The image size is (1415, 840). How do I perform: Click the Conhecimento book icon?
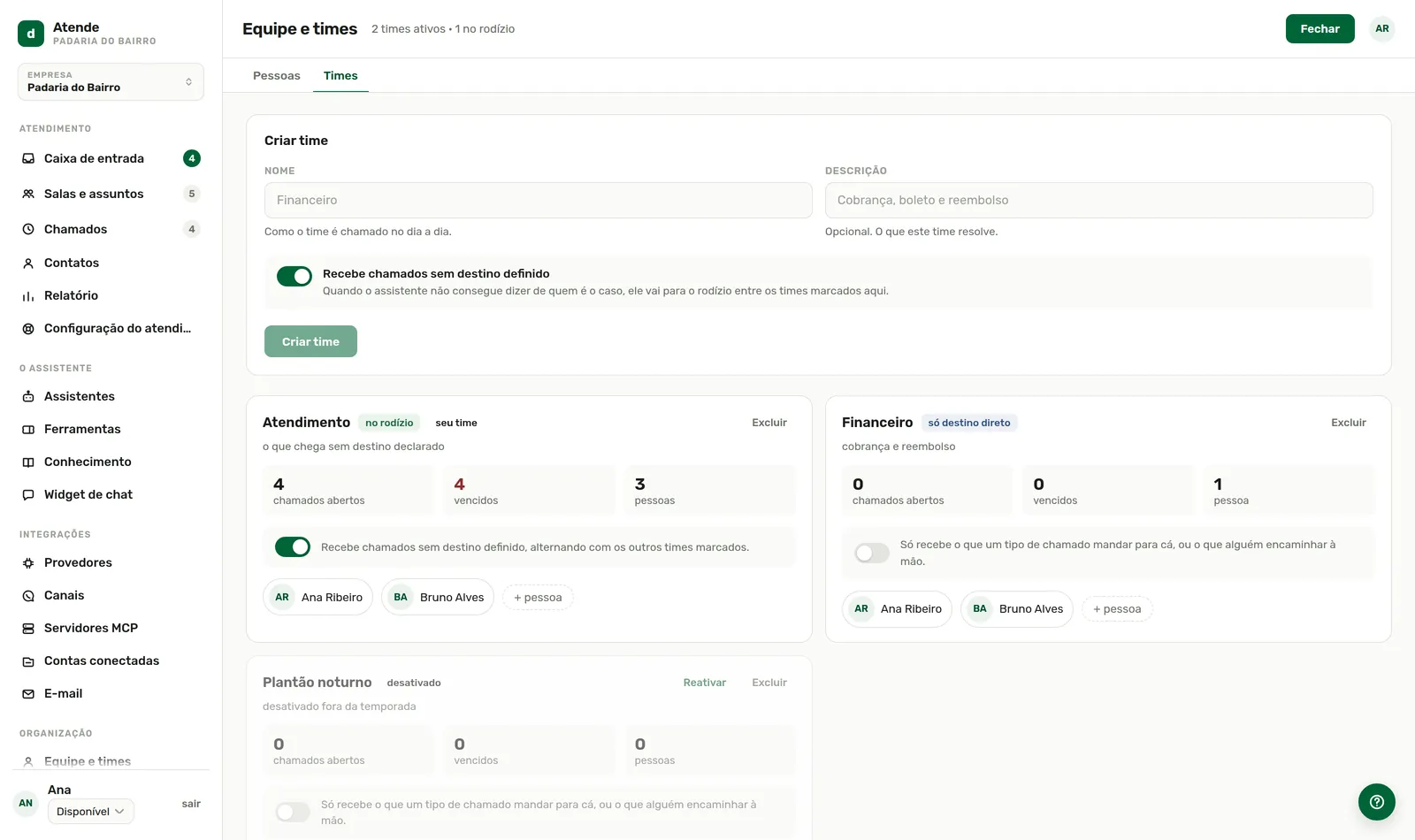28,462
